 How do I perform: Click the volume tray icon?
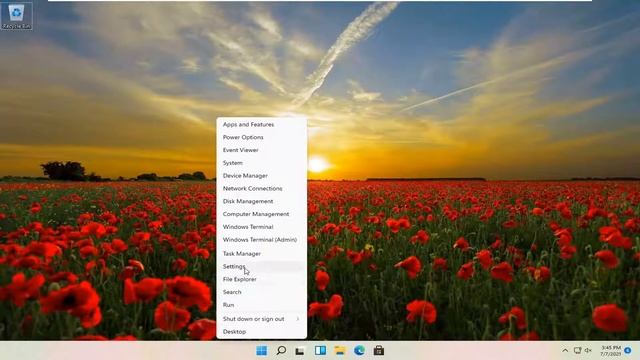coord(588,351)
